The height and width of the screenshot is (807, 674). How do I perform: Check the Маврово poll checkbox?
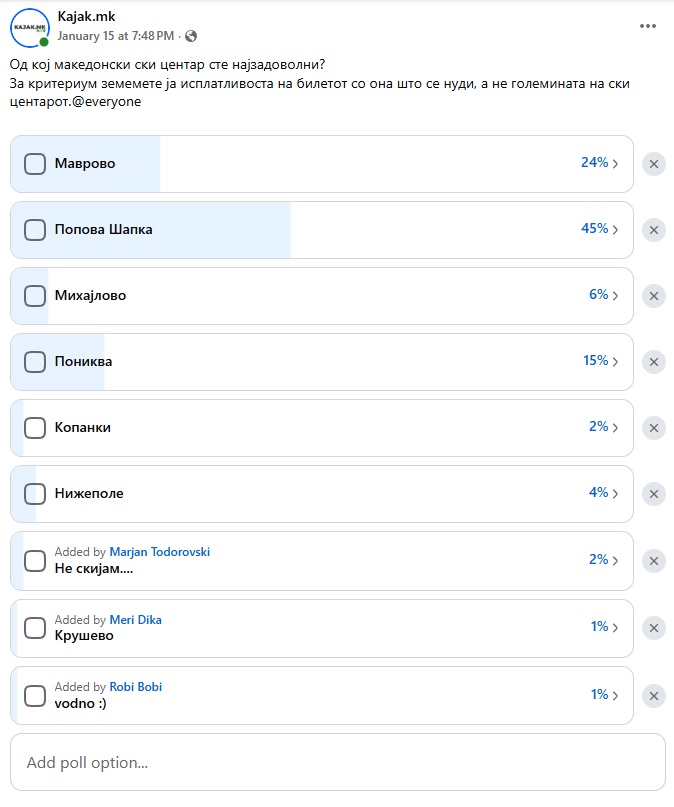tap(35, 164)
